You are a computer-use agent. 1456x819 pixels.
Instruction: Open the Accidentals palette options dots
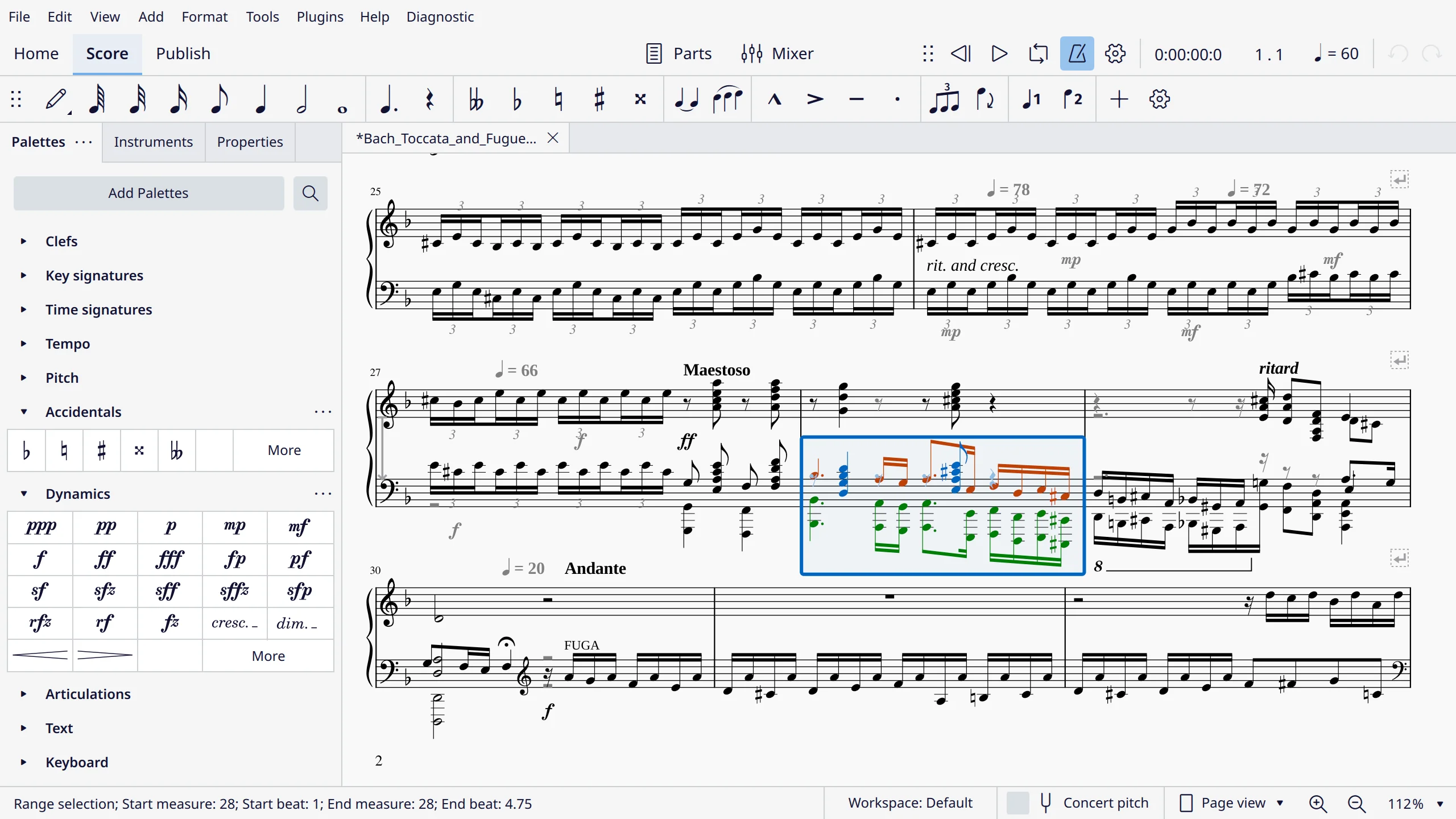(323, 412)
